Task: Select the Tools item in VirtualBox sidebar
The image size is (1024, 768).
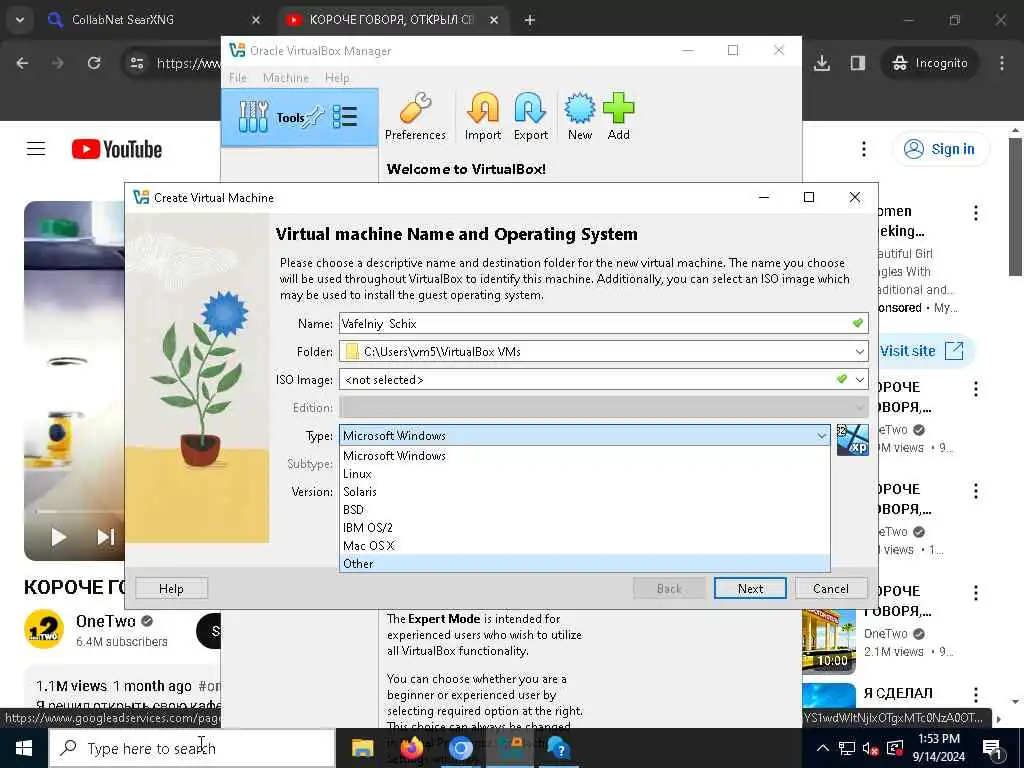Action: pos(300,118)
